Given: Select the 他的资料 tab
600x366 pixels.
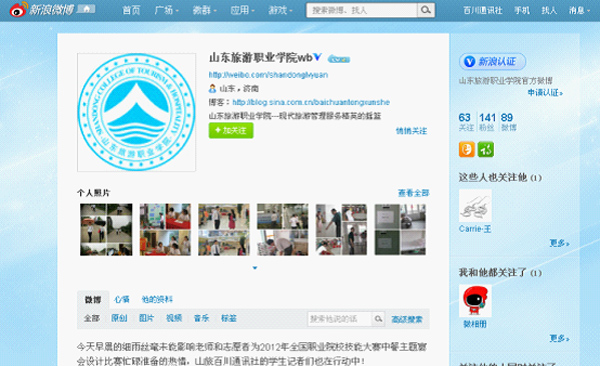Looking at the screenshot, I should coord(157,299).
